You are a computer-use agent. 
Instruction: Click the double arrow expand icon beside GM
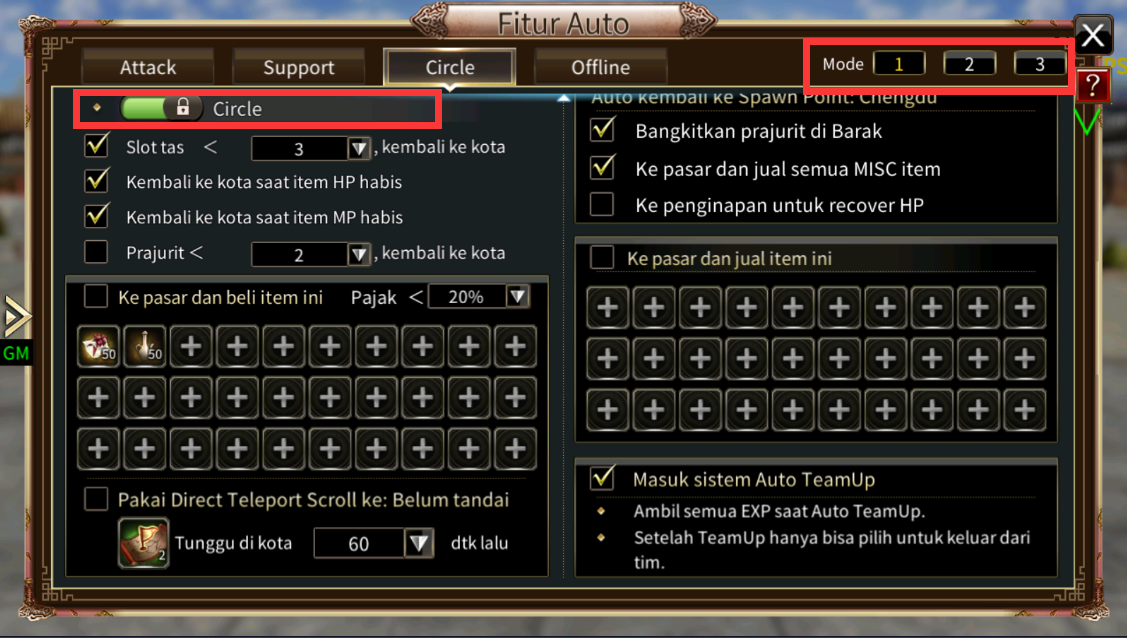[17, 316]
